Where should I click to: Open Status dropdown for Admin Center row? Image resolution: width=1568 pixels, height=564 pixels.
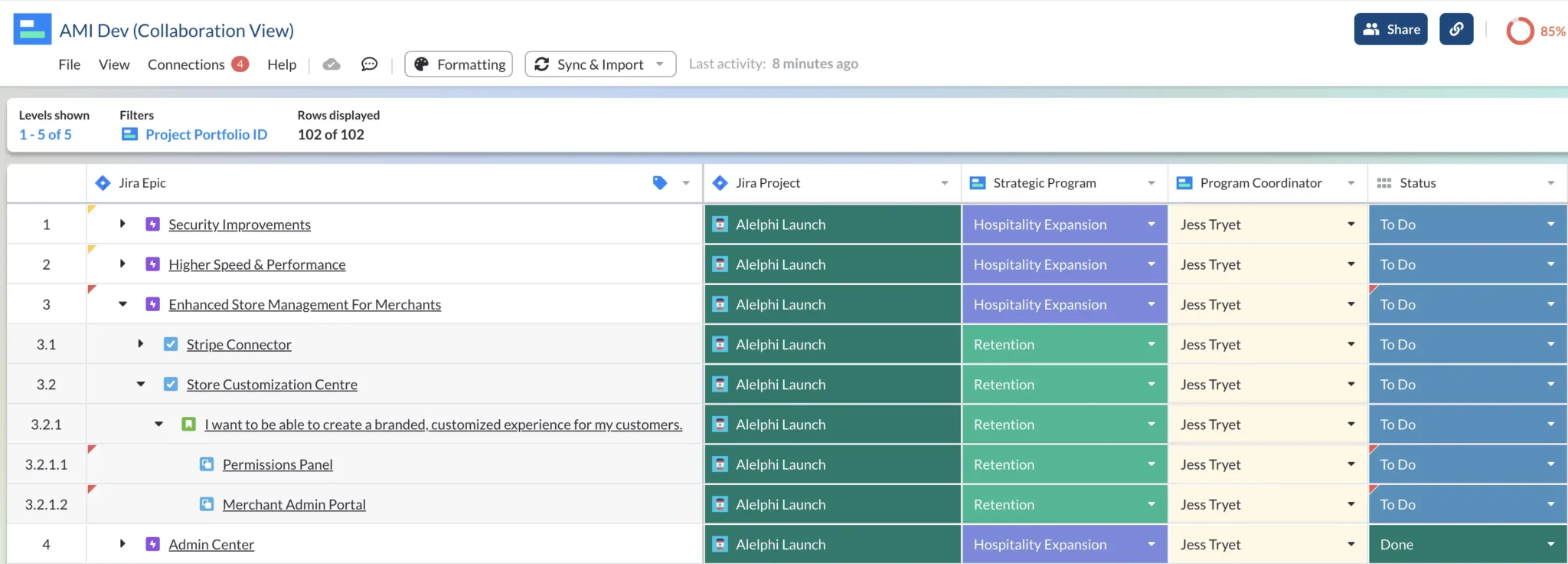coord(1551,544)
